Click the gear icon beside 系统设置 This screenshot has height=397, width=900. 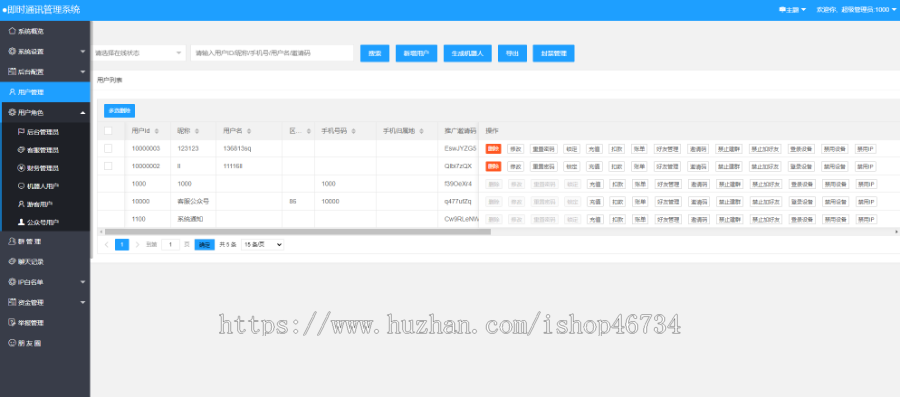click(x=12, y=51)
